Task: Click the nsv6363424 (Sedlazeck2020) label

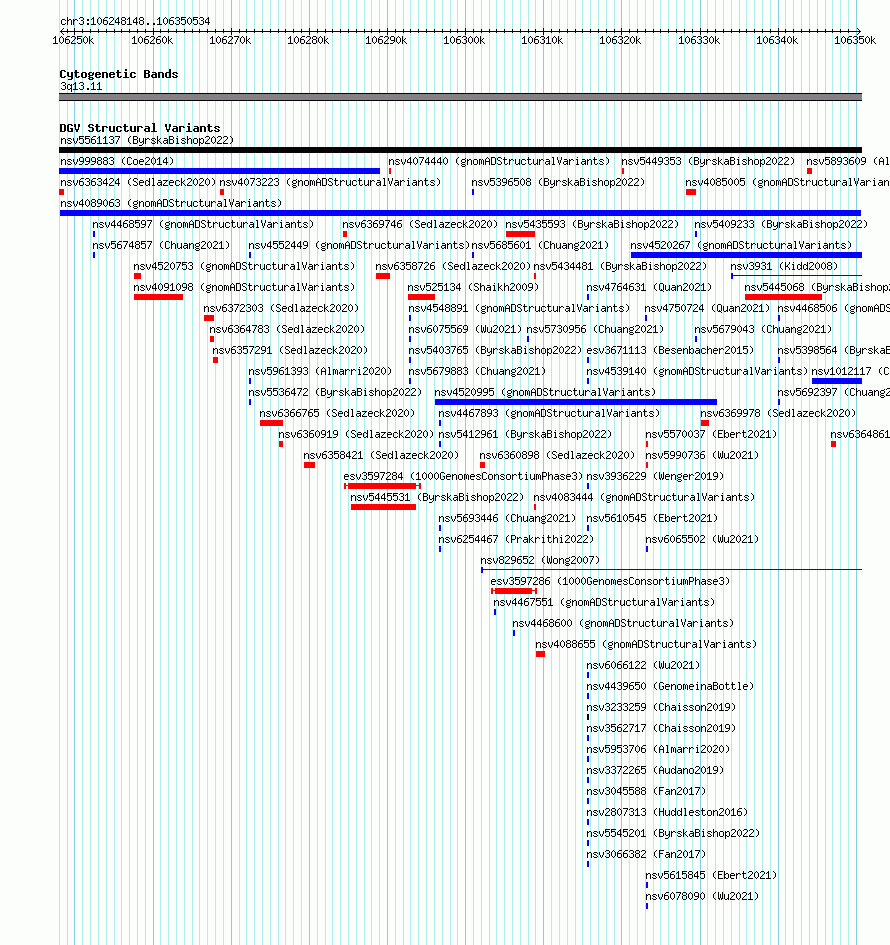Action: (x=138, y=182)
